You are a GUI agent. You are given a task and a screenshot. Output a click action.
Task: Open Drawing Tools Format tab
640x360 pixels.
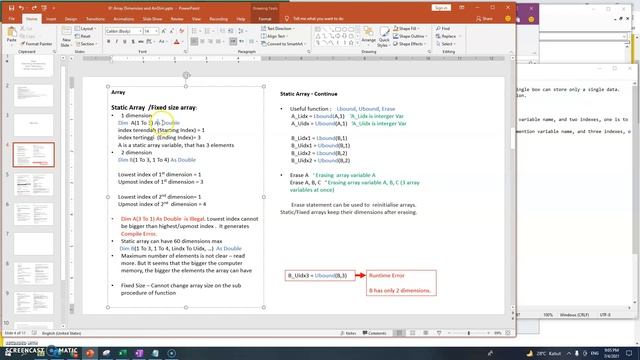coord(264,19)
